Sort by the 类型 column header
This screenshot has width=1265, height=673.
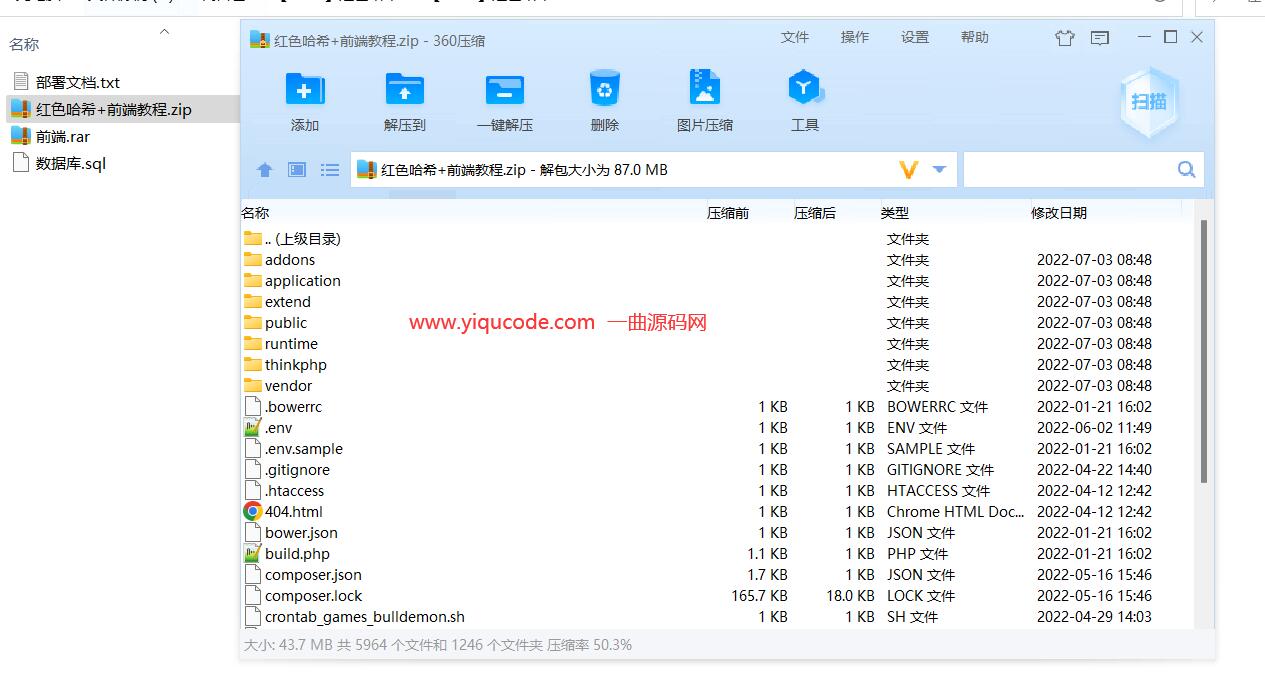coord(894,213)
